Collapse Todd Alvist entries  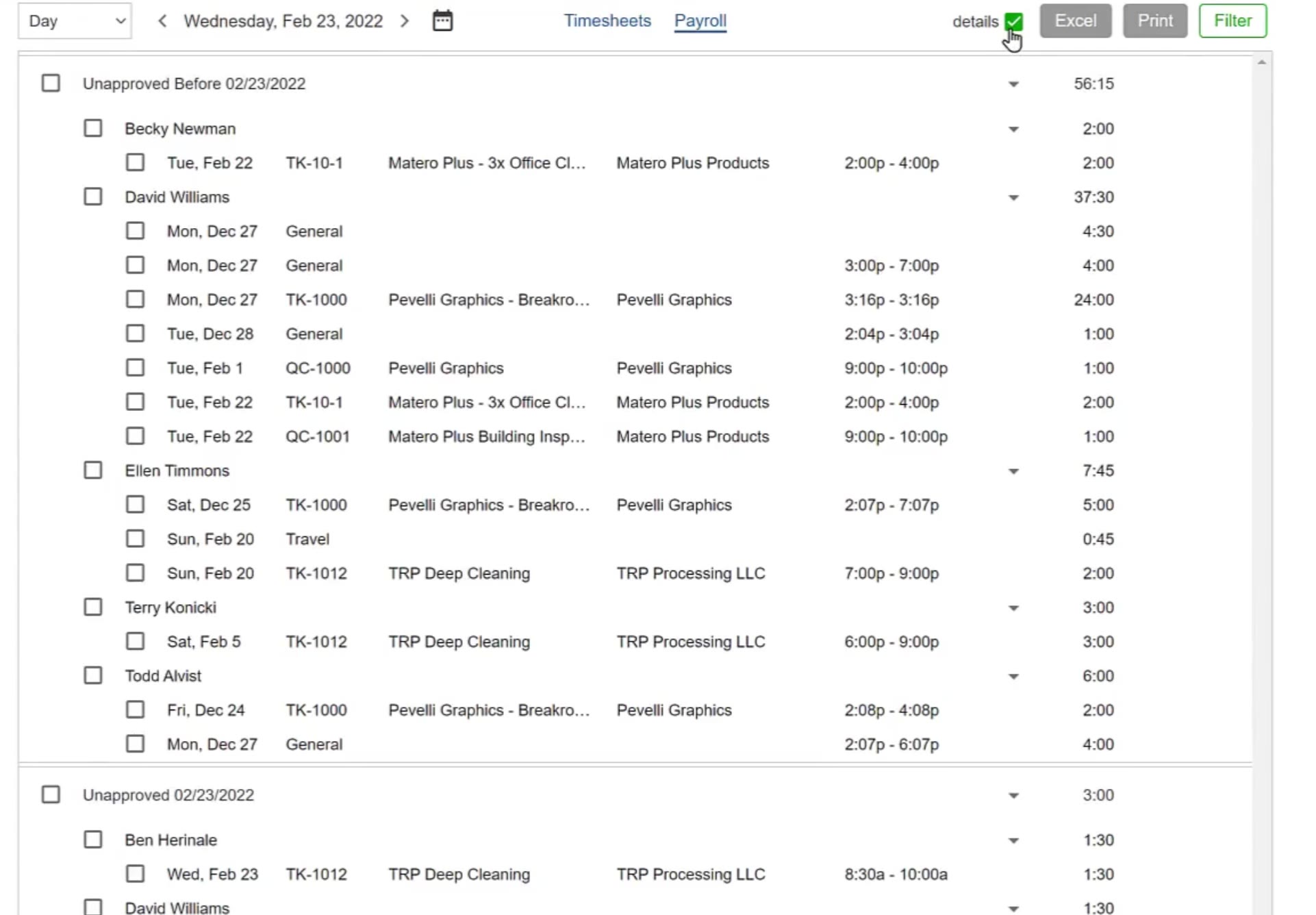tap(1014, 677)
